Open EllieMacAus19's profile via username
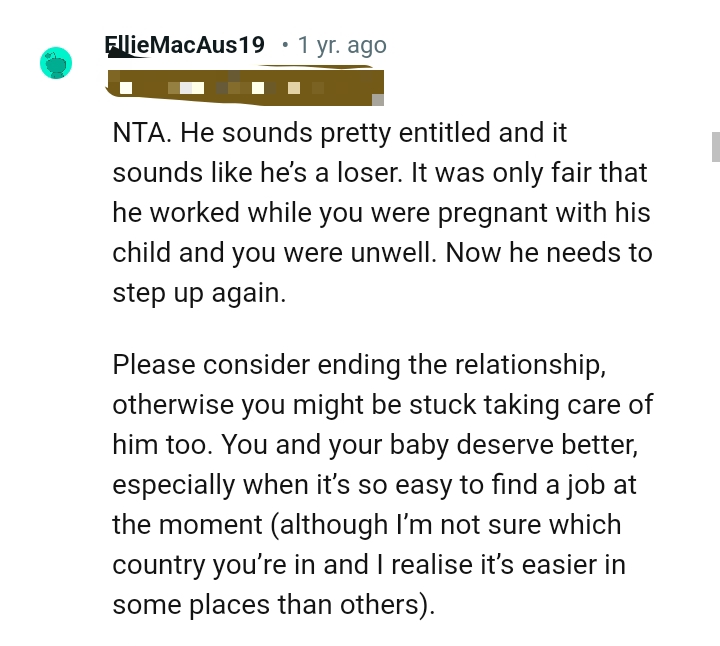720x646 pixels. tap(184, 45)
